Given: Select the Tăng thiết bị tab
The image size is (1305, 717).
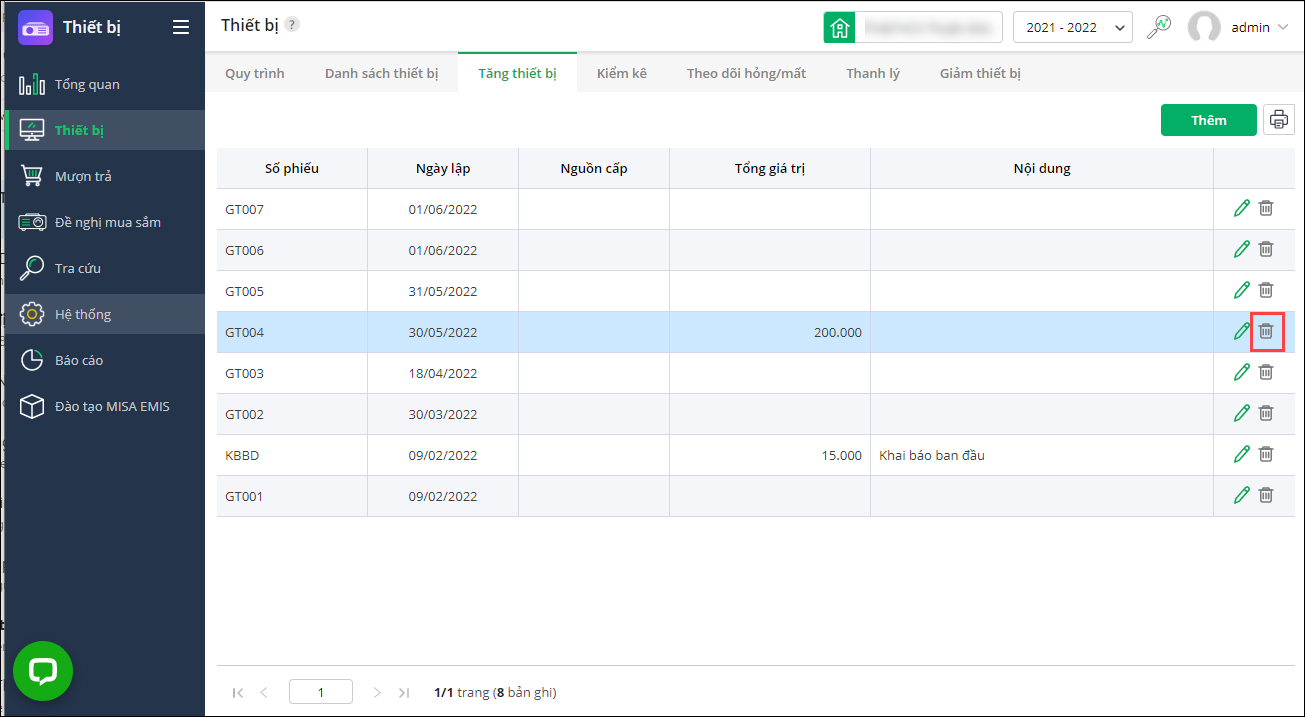Looking at the screenshot, I should [x=517, y=73].
